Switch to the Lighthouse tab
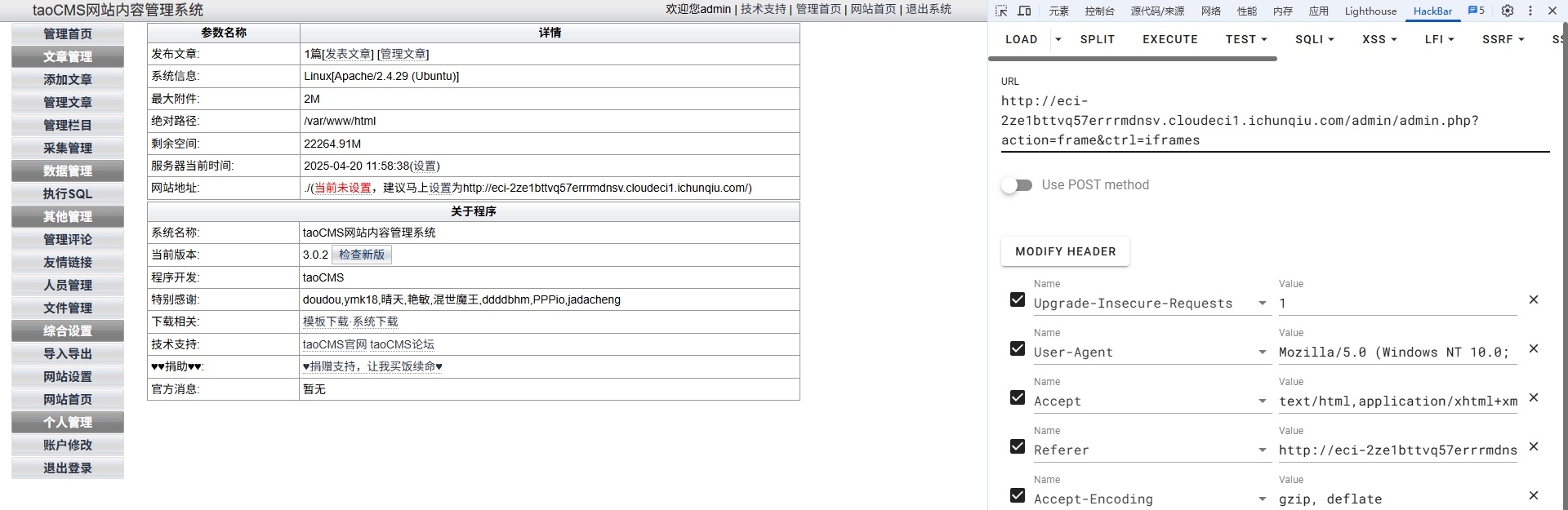 pos(1370,11)
